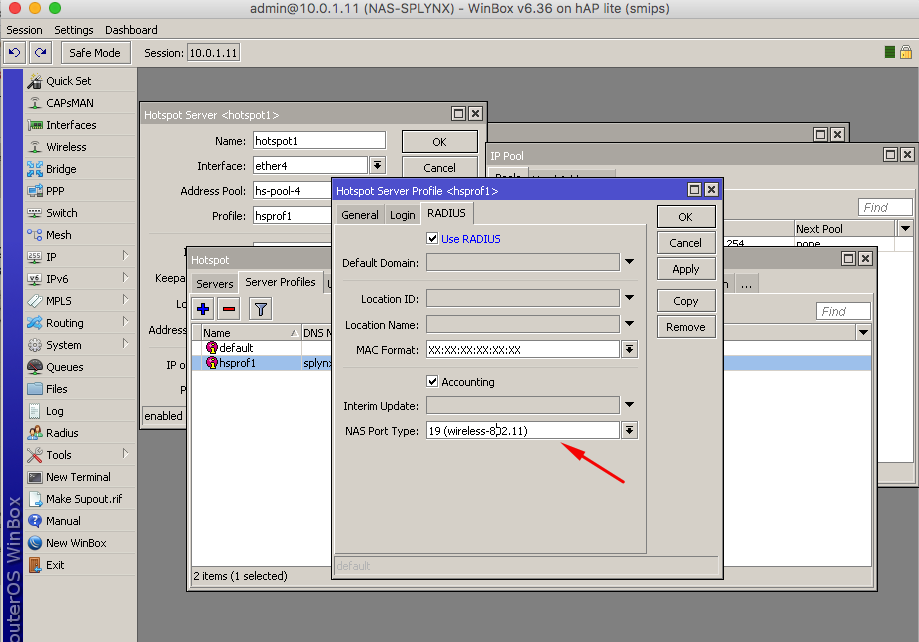Switch to the Login tab
The width and height of the screenshot is (919, 642).
click(402, 215)
